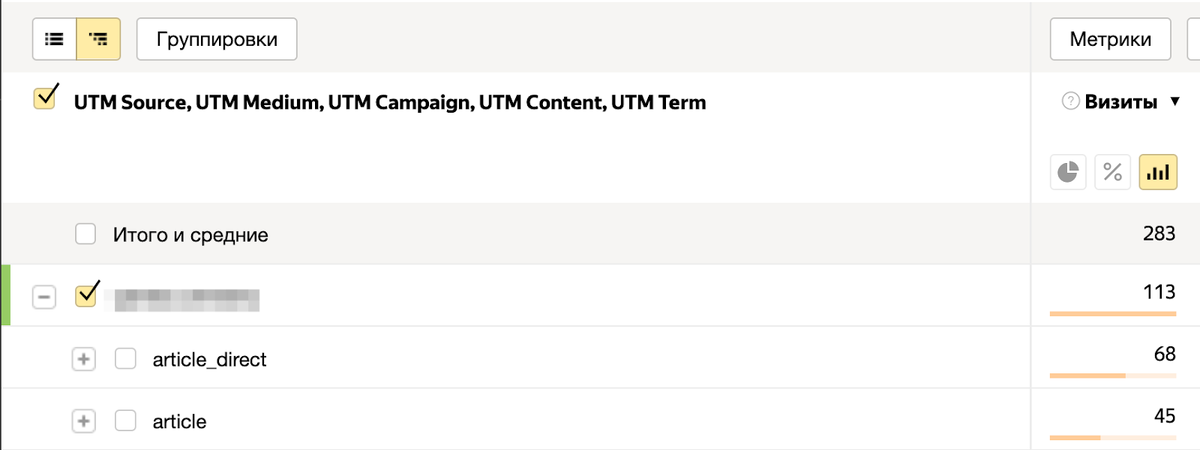
Task: Switch to flat list view icon
Action: 55,40
